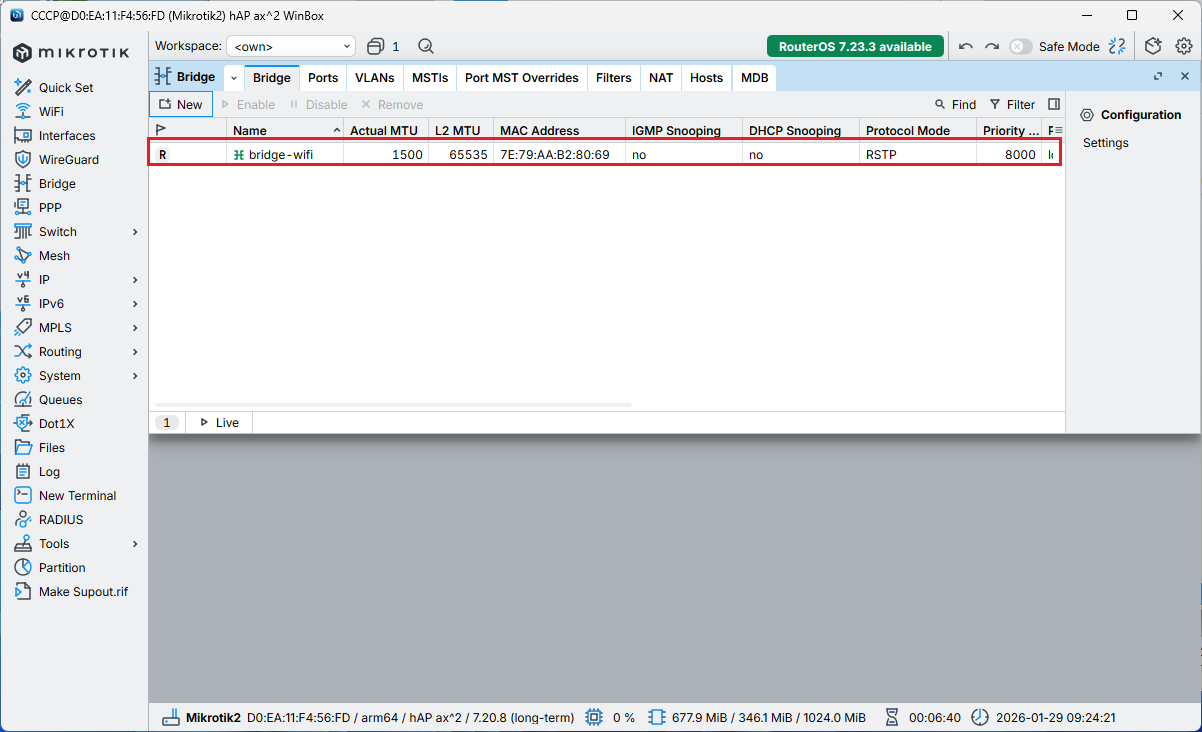Click the magnifier search icon beside Workspace
Screen dimensions: 1202x732
pyautogui.click(x=425, y=46)
